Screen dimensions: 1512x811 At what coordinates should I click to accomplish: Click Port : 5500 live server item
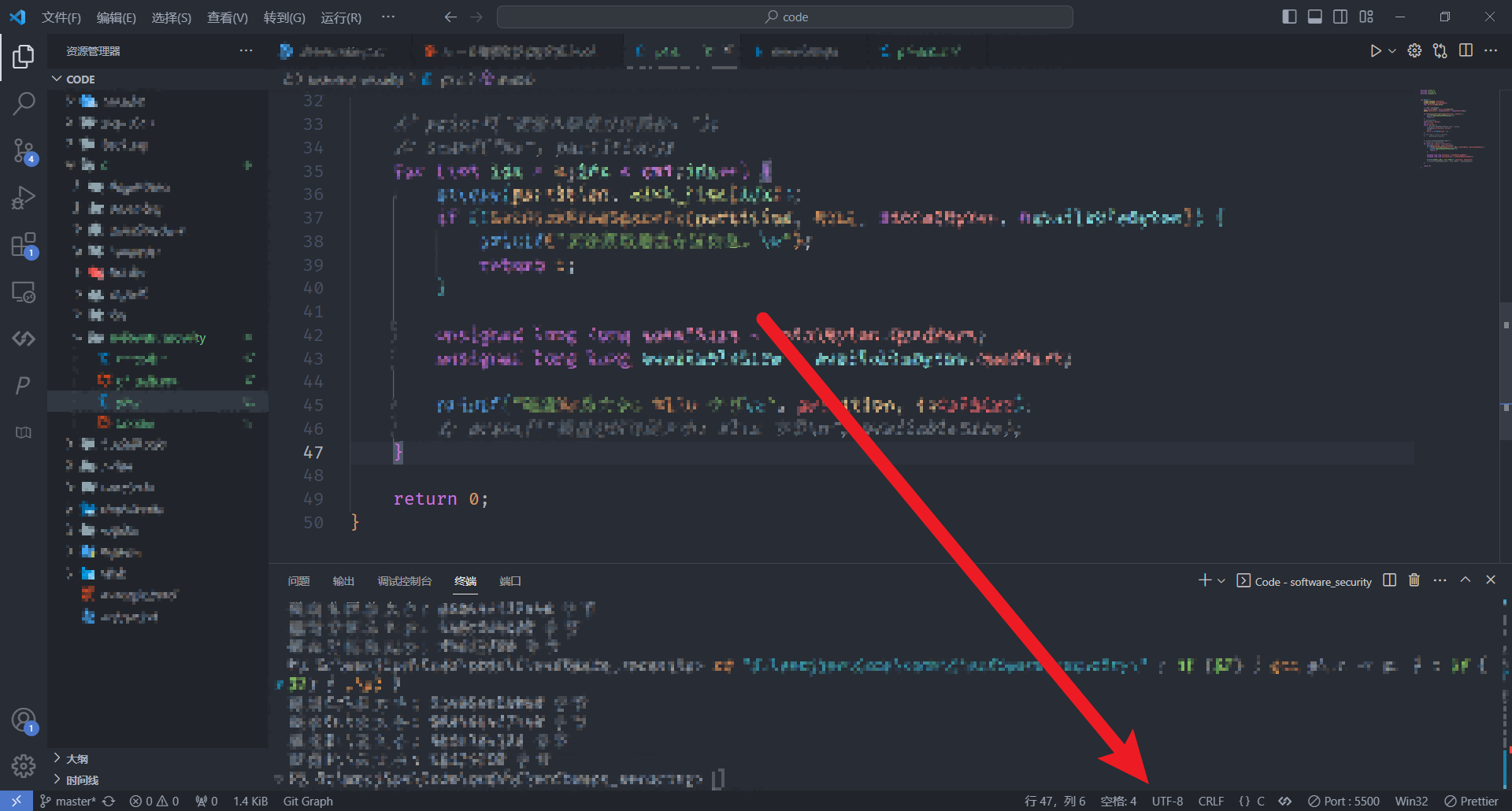click(x=1344, y=801)
